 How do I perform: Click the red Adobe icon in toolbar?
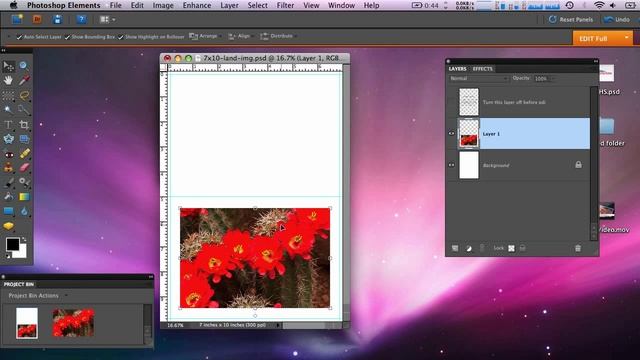[x=37, y=19]
